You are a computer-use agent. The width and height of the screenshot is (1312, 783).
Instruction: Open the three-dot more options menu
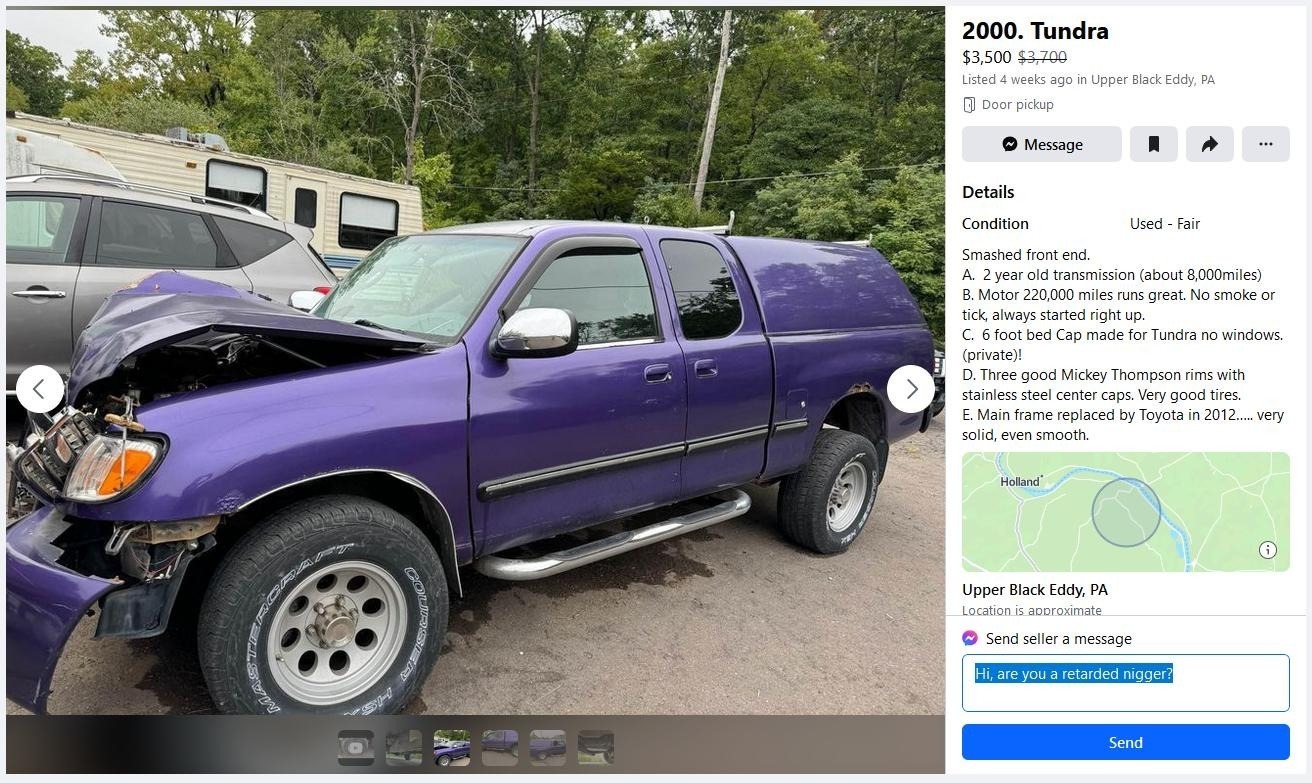pos(1265,144)
